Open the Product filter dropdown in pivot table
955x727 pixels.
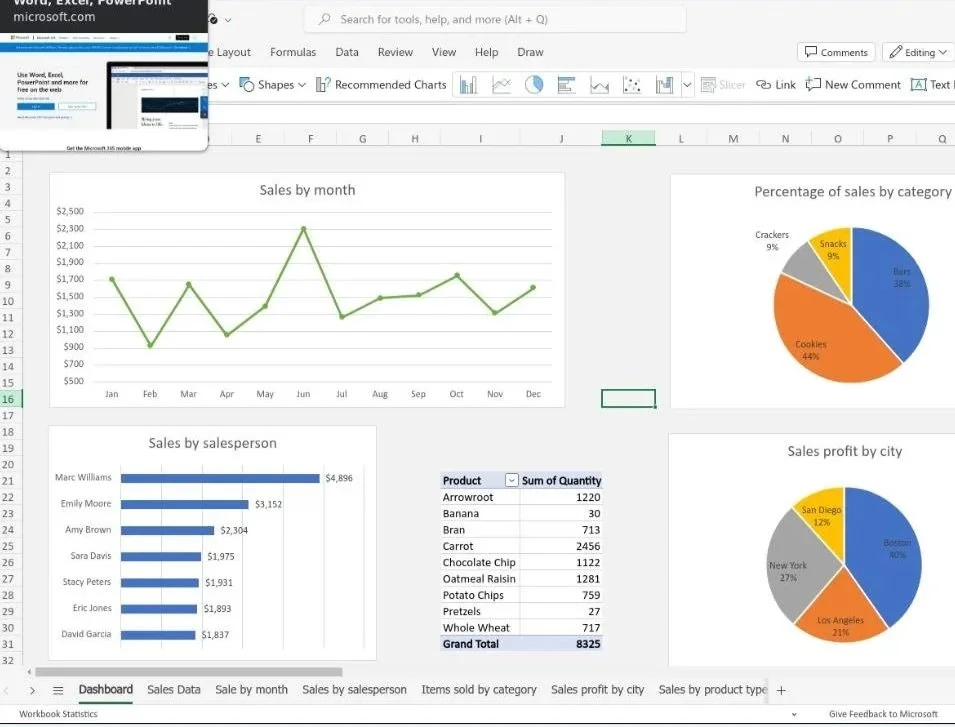[x=512, y=480]
